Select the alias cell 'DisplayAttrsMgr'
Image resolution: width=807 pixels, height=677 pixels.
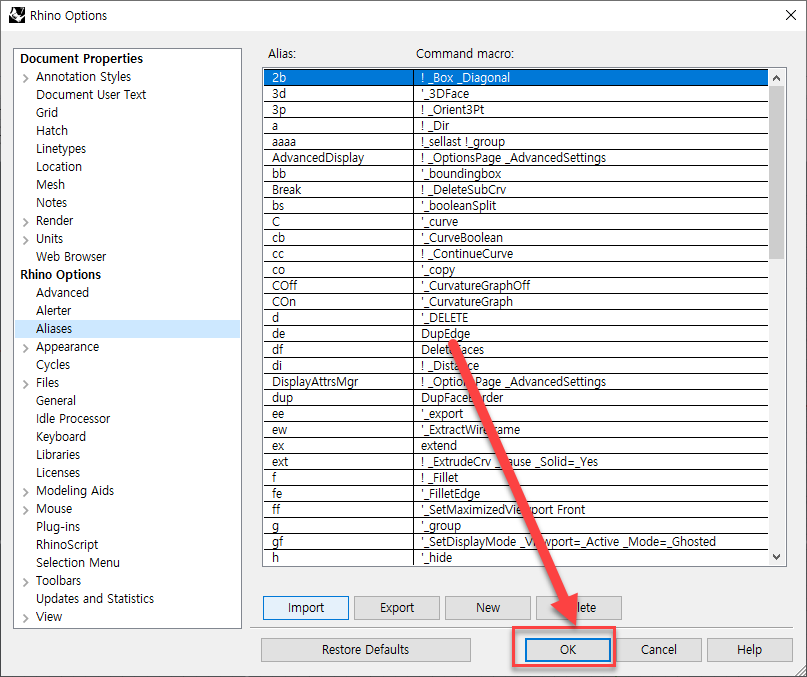tap(339, 381)
